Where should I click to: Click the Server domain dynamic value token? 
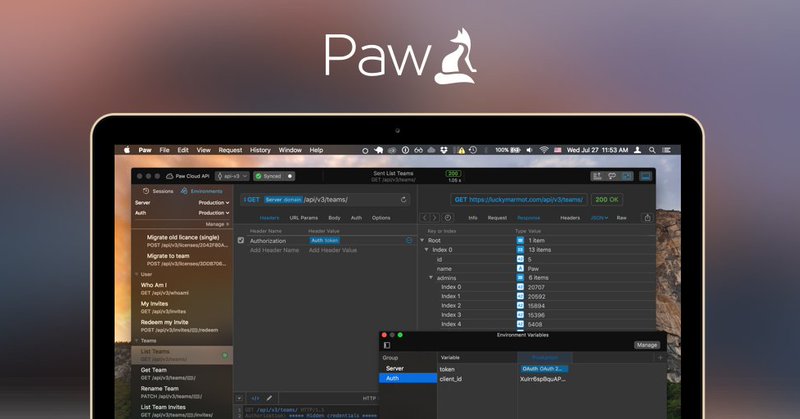click(x=283, y=200)
